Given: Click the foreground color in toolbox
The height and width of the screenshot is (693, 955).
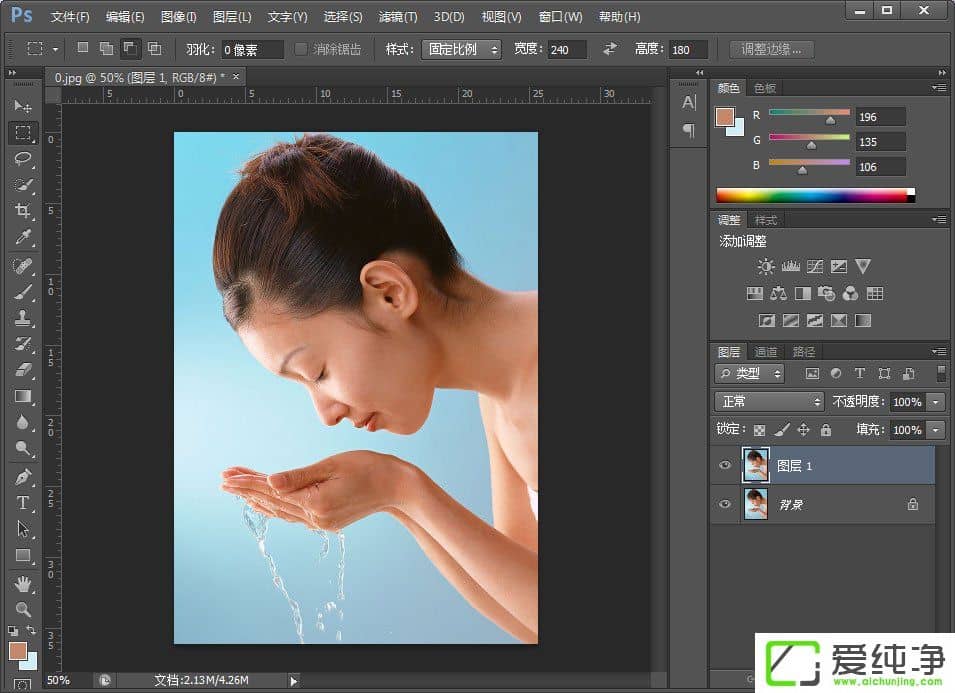Looking at the screenshot, I should click(x=18, y=651).
